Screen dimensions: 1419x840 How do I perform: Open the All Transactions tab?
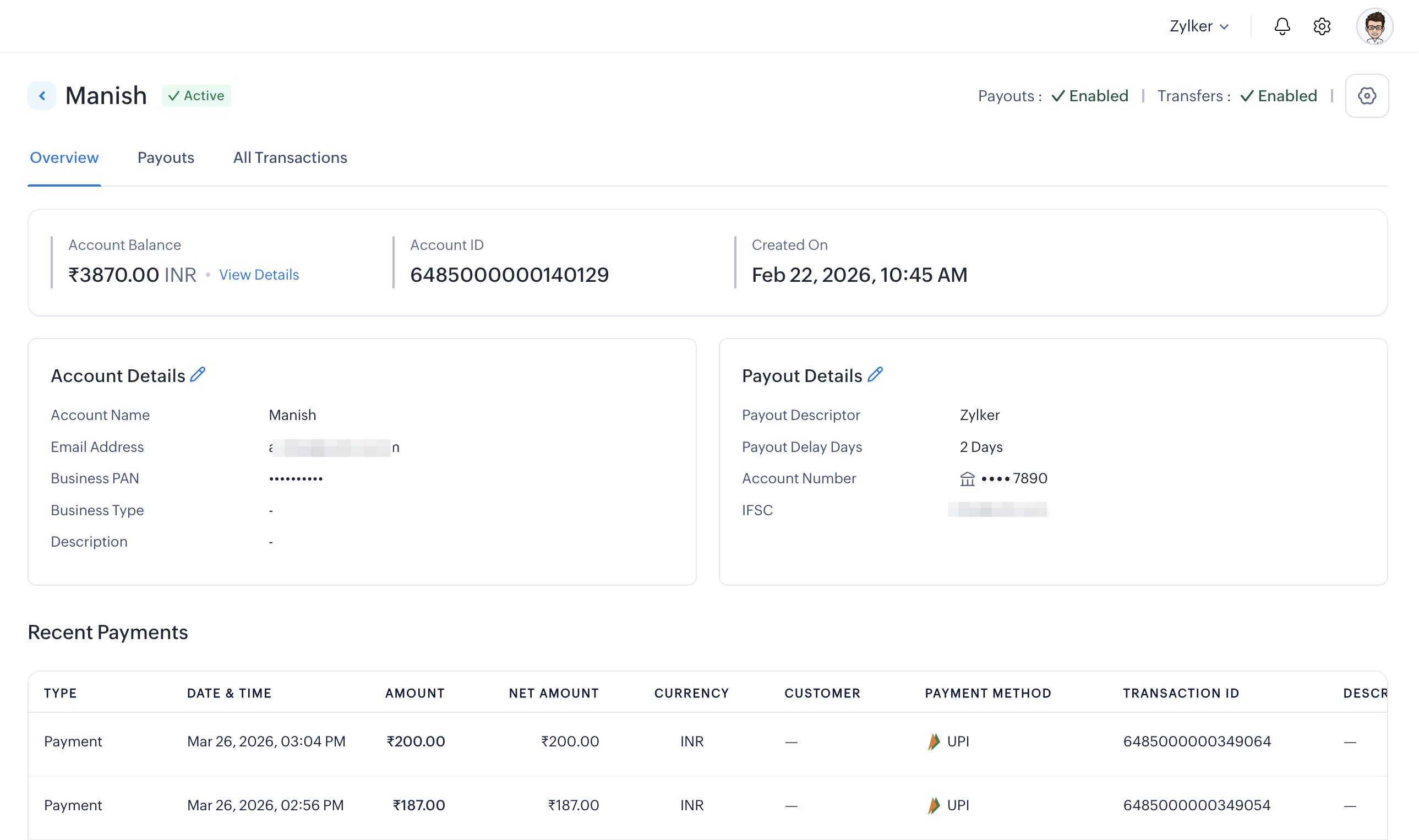(x=290, y=157)
